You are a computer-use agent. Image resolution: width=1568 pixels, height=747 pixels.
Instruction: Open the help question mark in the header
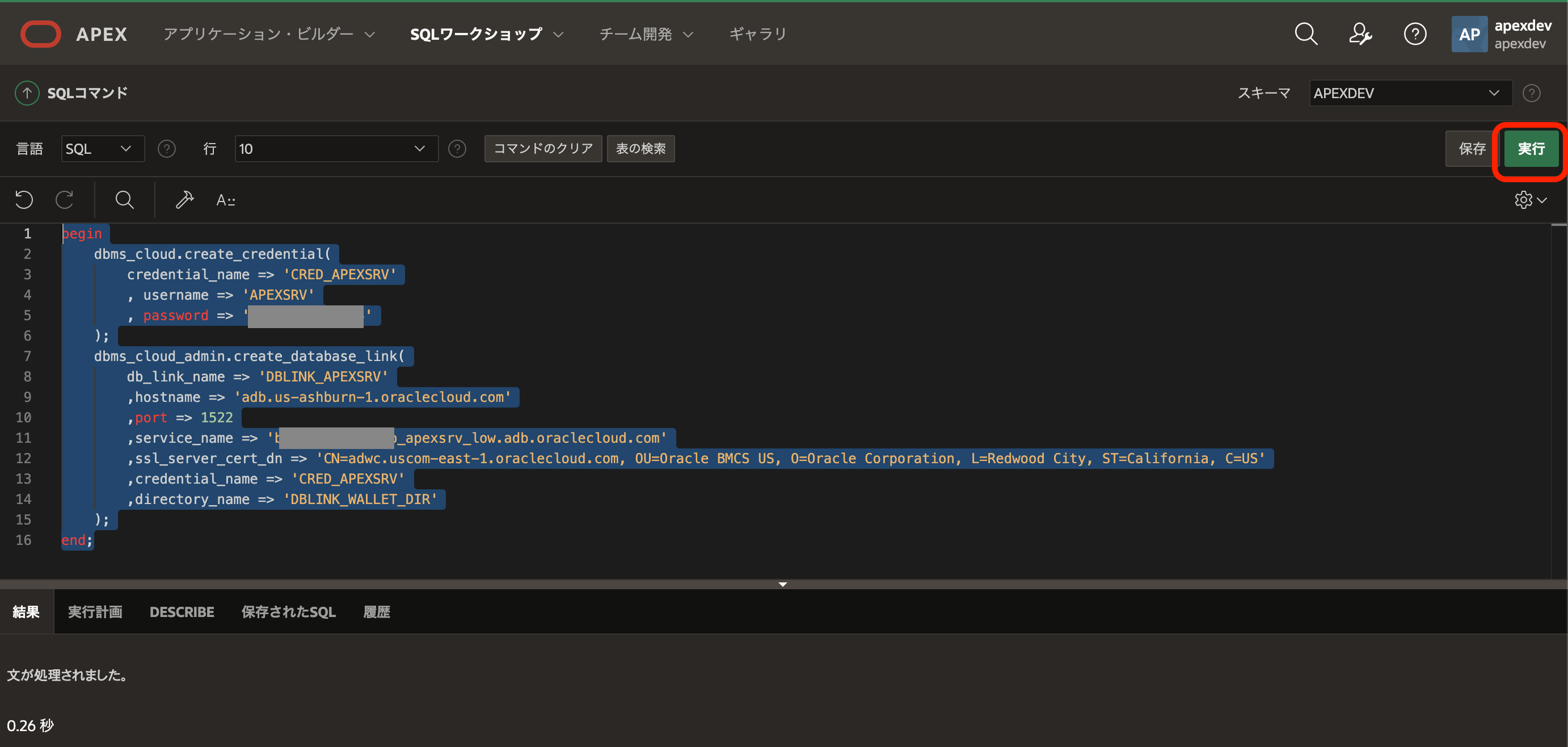[1415, 34]
